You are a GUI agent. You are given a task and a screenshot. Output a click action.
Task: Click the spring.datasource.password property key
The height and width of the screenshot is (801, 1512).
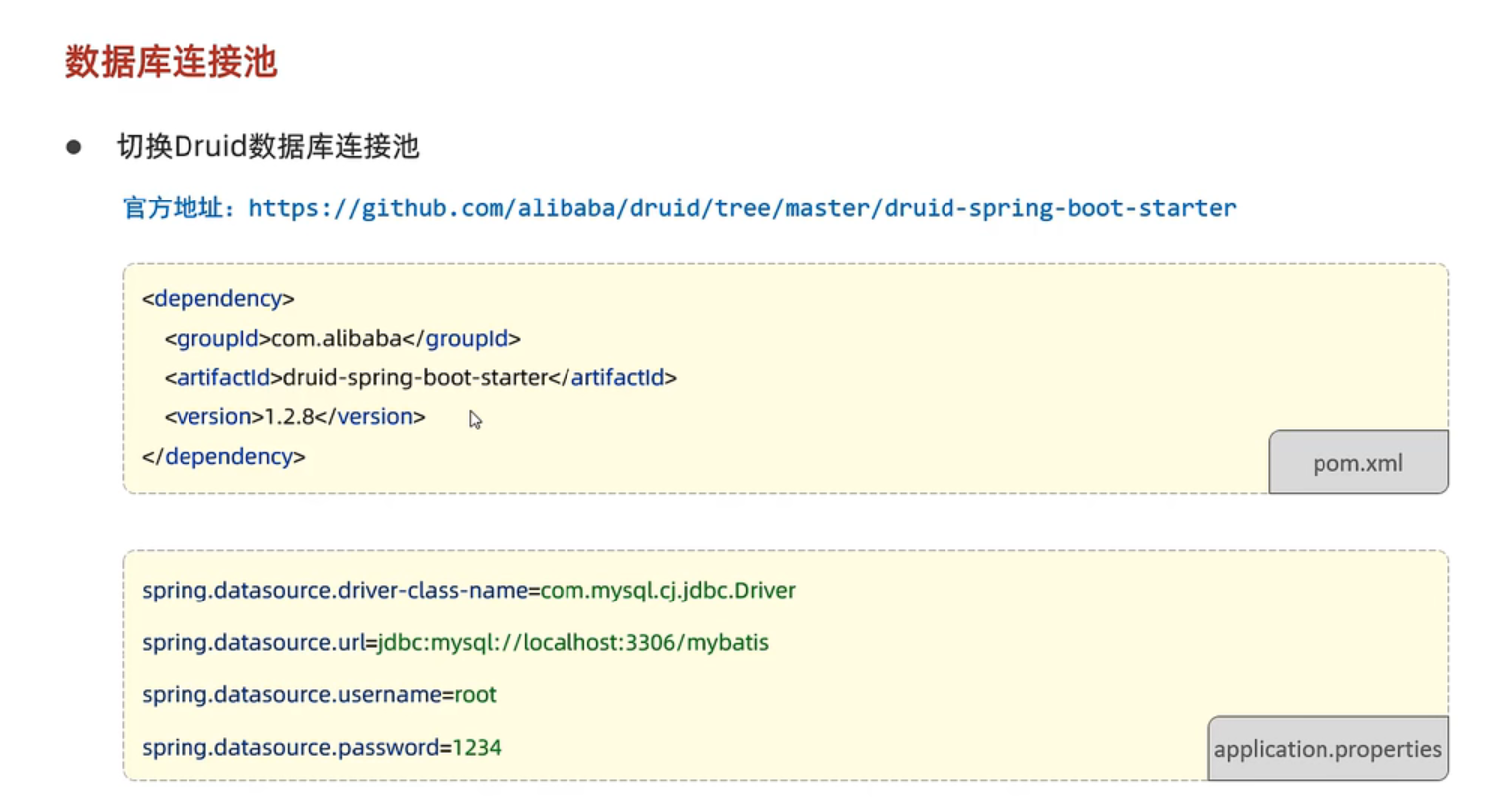(290, 748)
